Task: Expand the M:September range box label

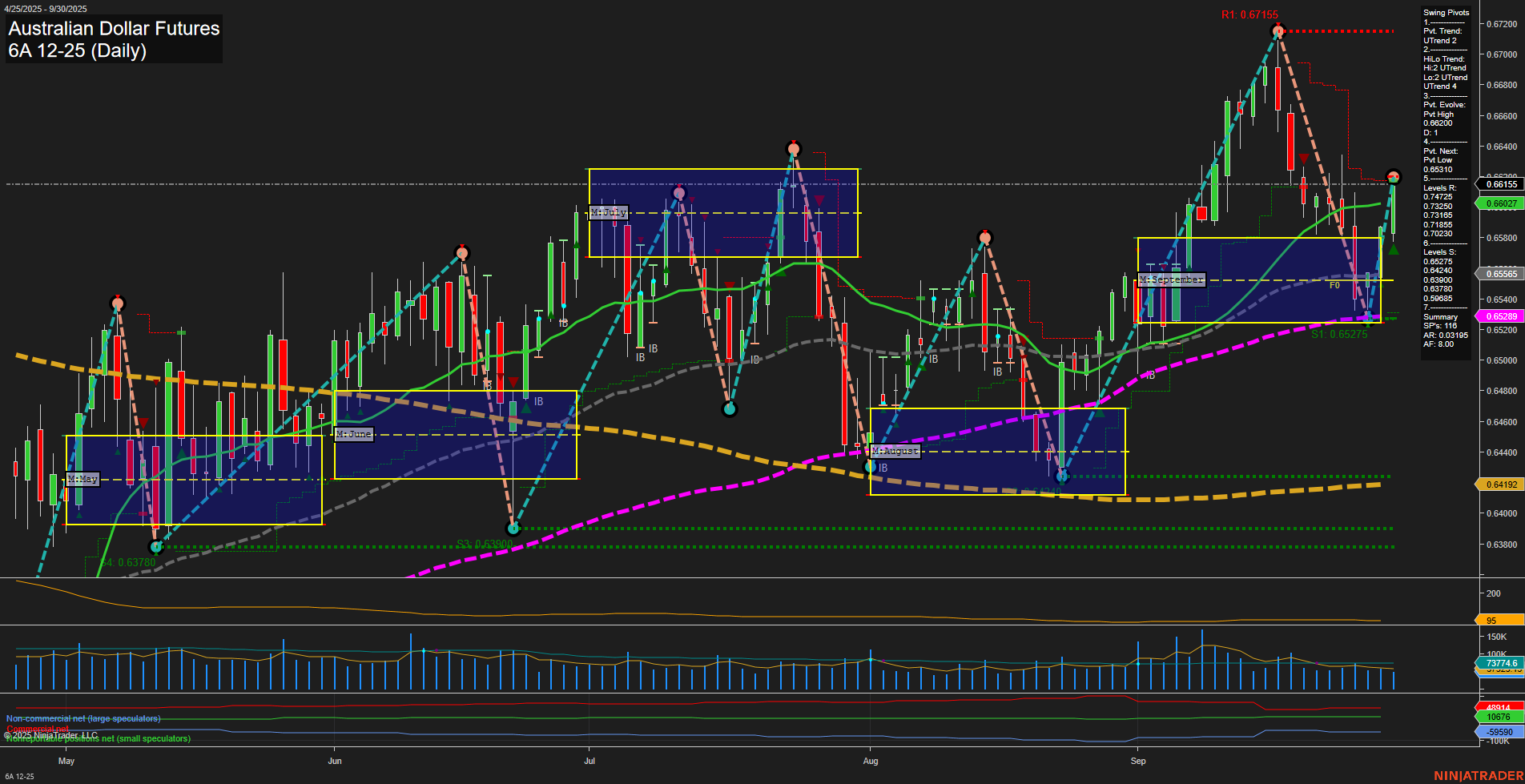Action: (1172, 279)
